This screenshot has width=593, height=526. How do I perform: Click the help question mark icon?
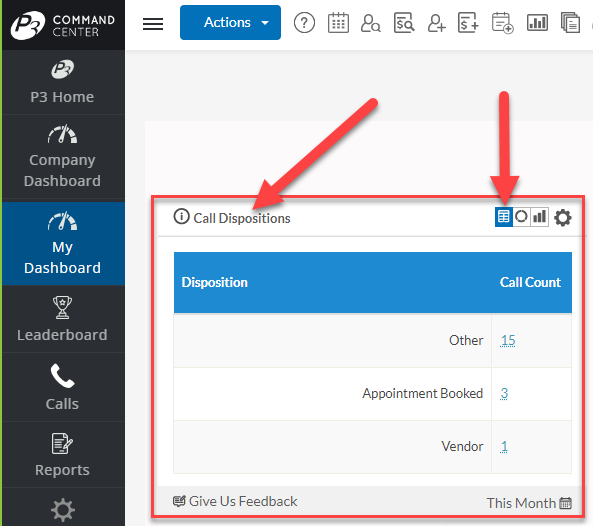coord(304,23)
